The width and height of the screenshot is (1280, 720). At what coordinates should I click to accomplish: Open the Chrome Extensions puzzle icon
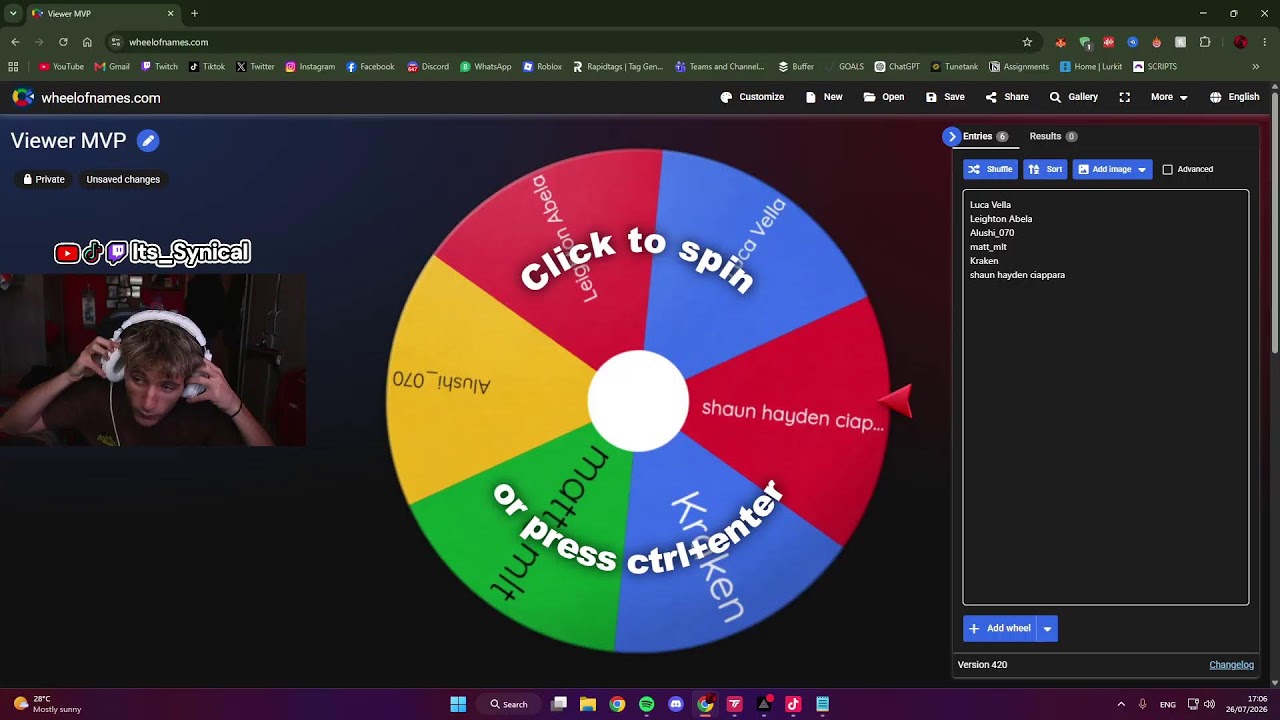click(x=1205, y=42)
